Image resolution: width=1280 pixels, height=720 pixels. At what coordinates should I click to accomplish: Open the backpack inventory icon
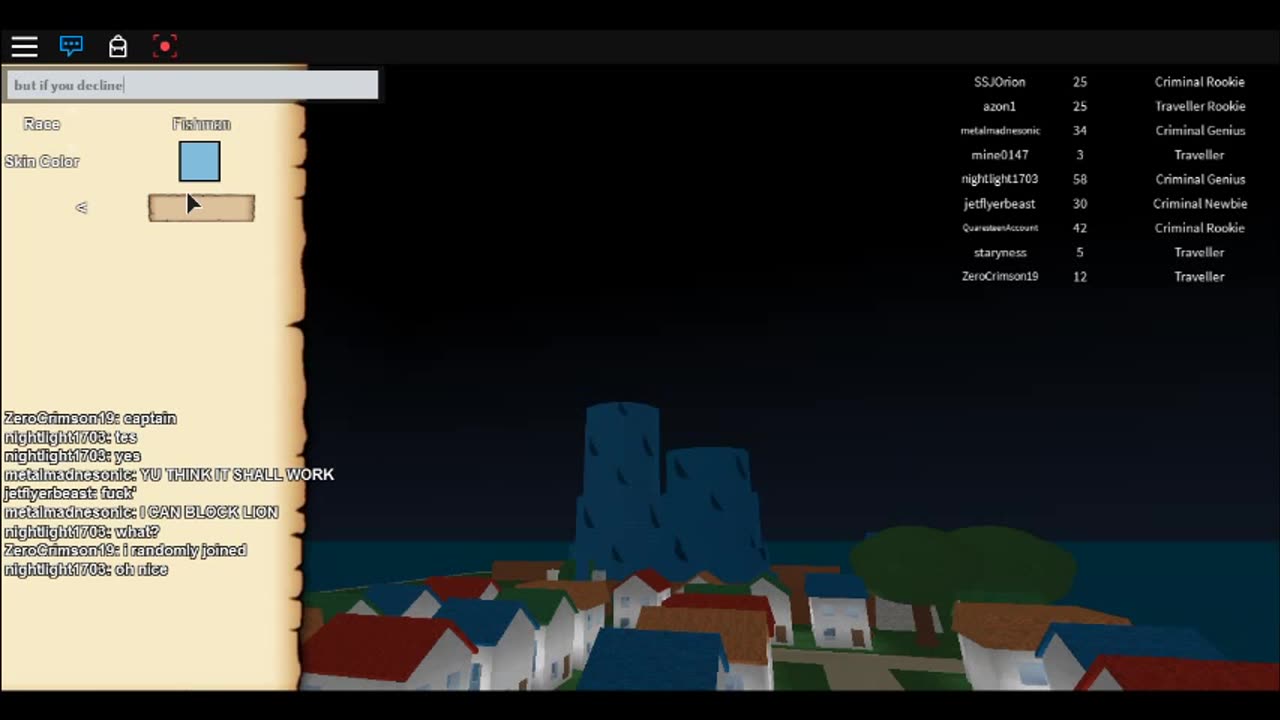[x=118, y=46]
